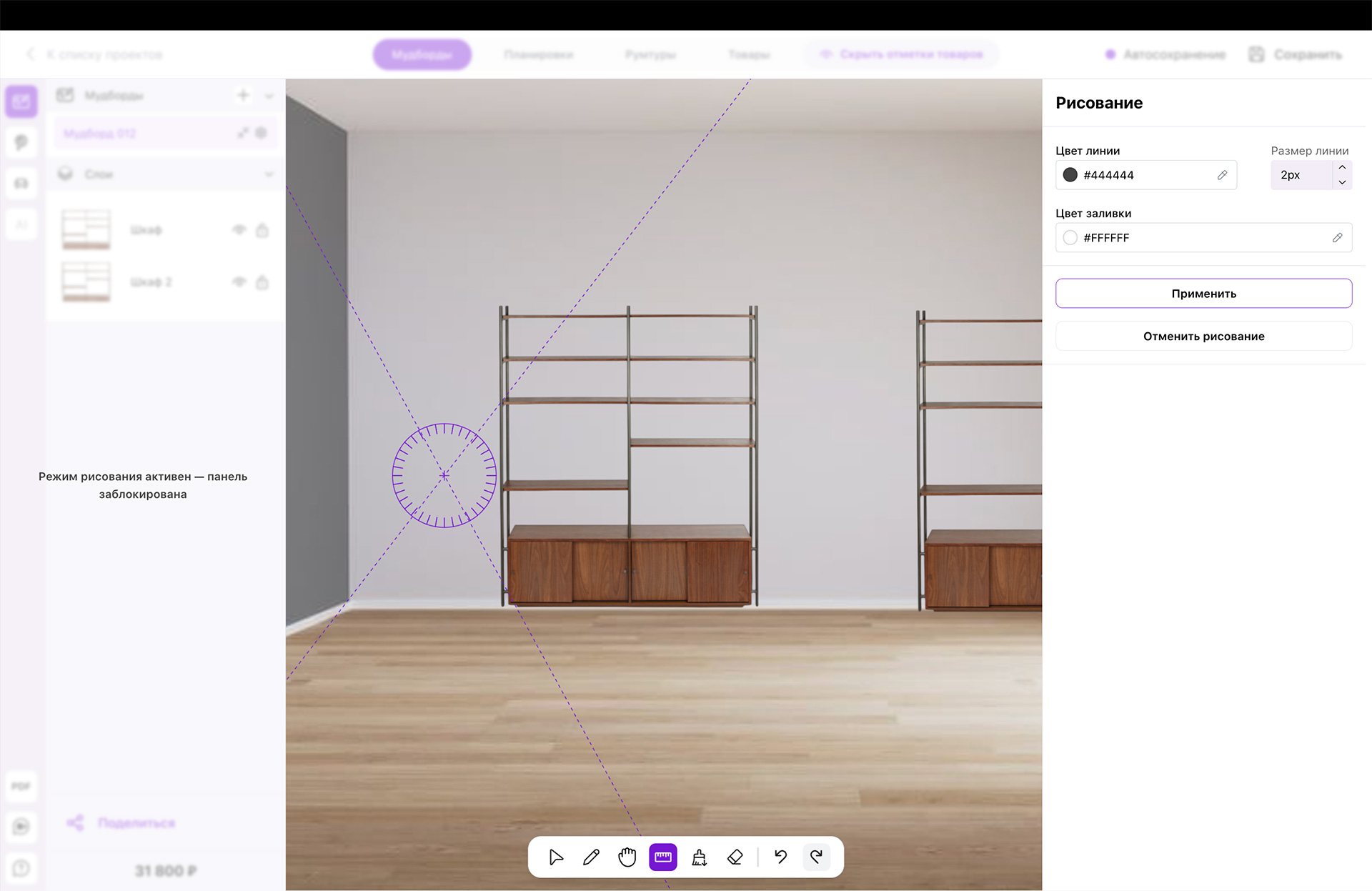Viewport: 1372px width, 891px height.
Task: Increase line size with up arrow
Action: click(1342, 167)
